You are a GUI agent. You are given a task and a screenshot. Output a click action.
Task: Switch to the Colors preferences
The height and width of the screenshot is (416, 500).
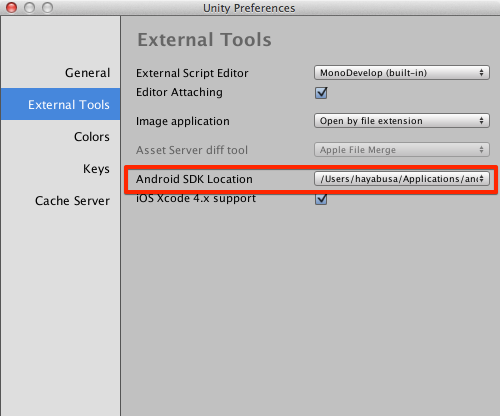[x=92, y=137]
